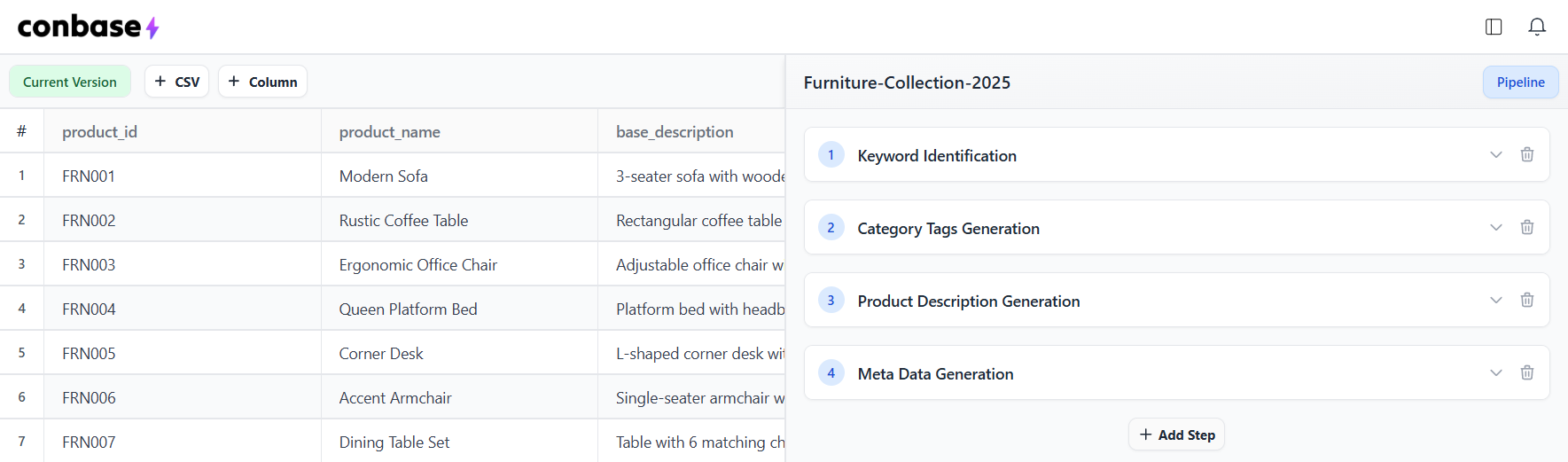Delete the Meta Data Generation step
This screenshot has height=462, width=1568.
coord(1527,372)
